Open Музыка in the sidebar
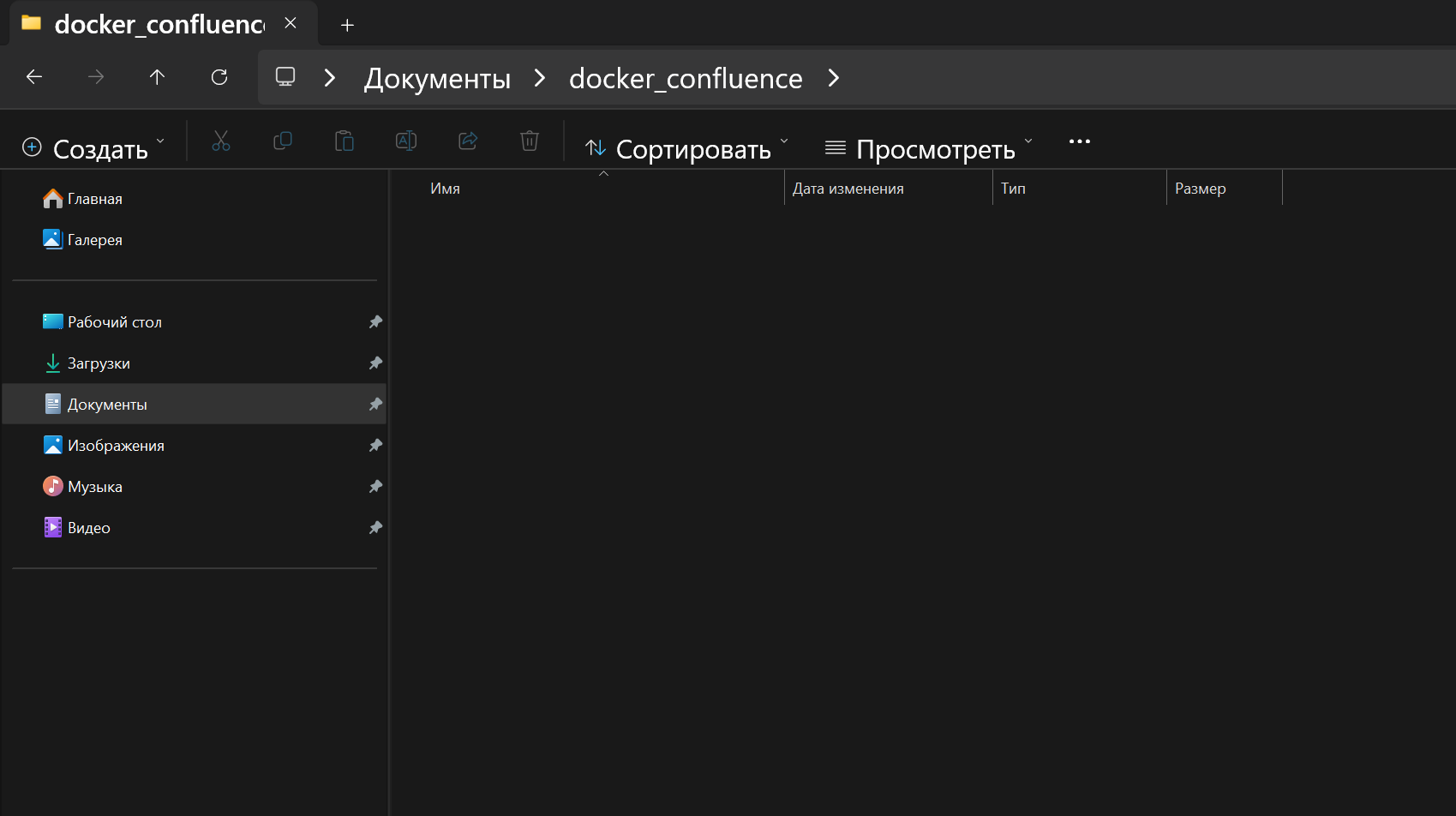The image size is (1456, 816). pyautogui.click(x=195, y=487)
